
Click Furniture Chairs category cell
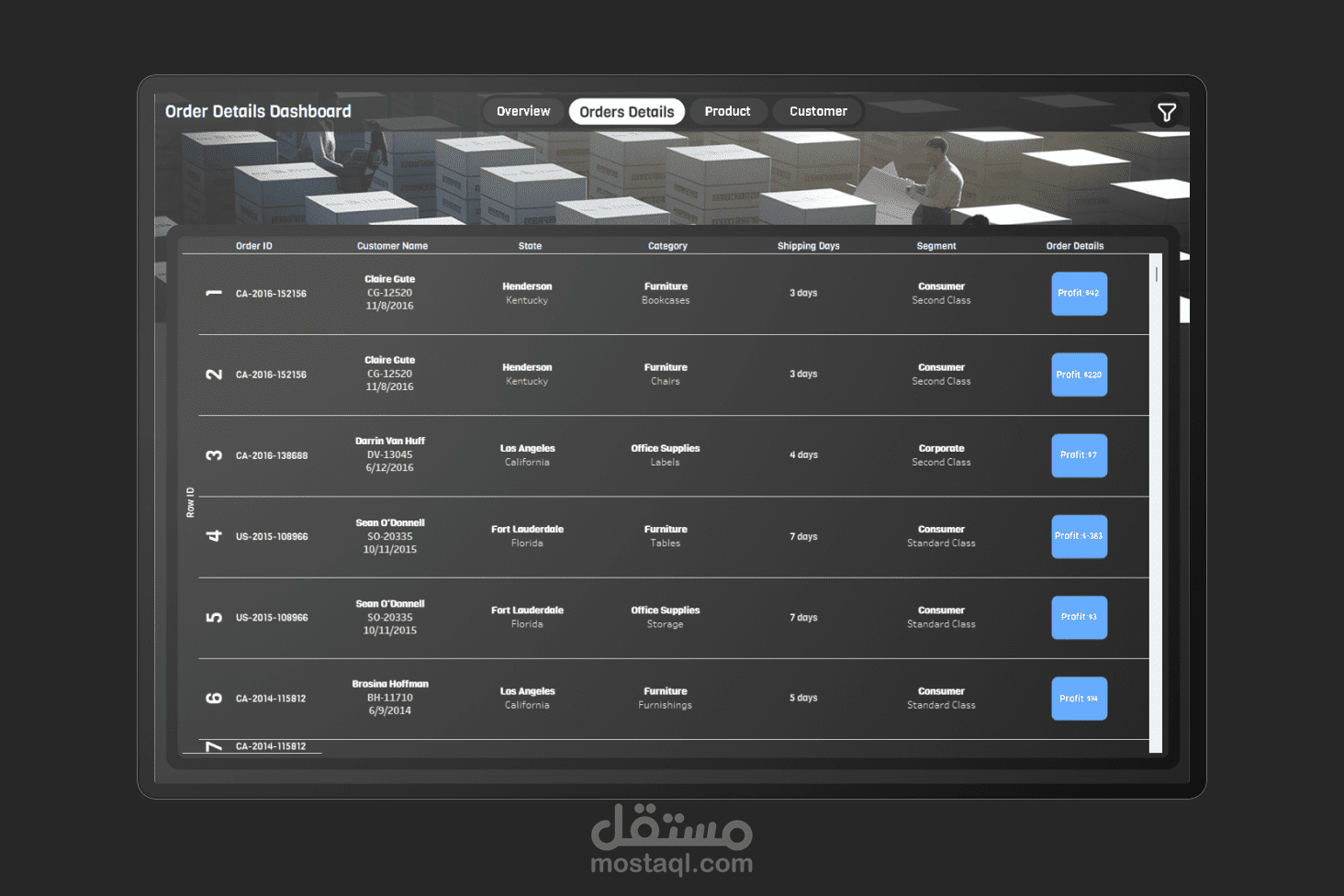pyautogui.click(x=666, y=375)
